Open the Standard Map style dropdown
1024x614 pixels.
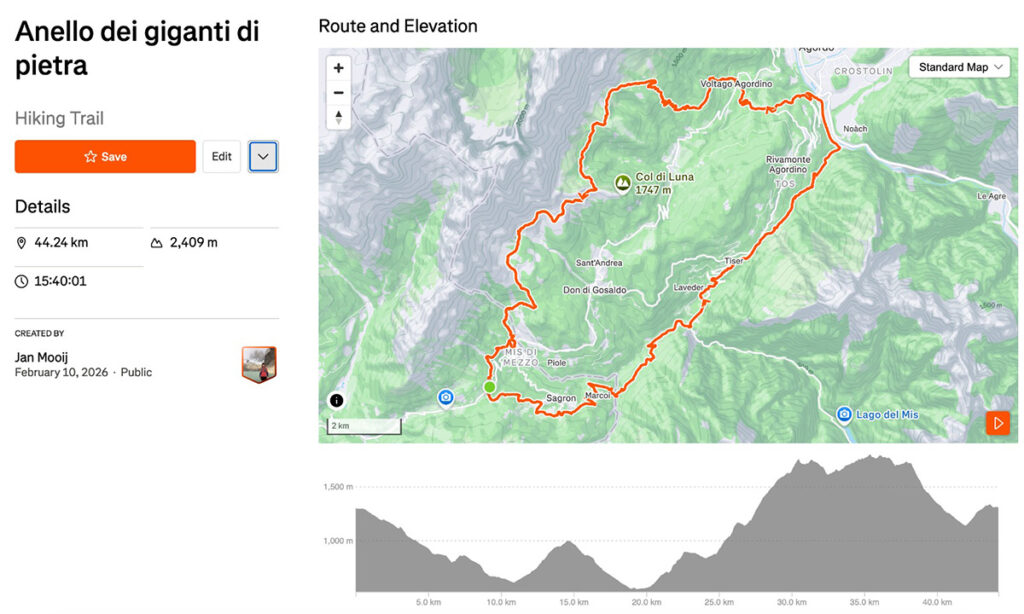point(959,67)
